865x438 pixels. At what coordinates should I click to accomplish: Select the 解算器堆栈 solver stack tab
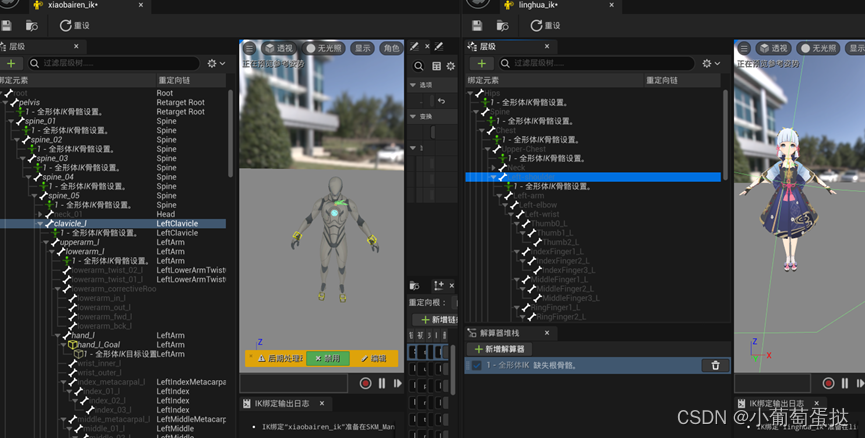click(x=499, y=333)
